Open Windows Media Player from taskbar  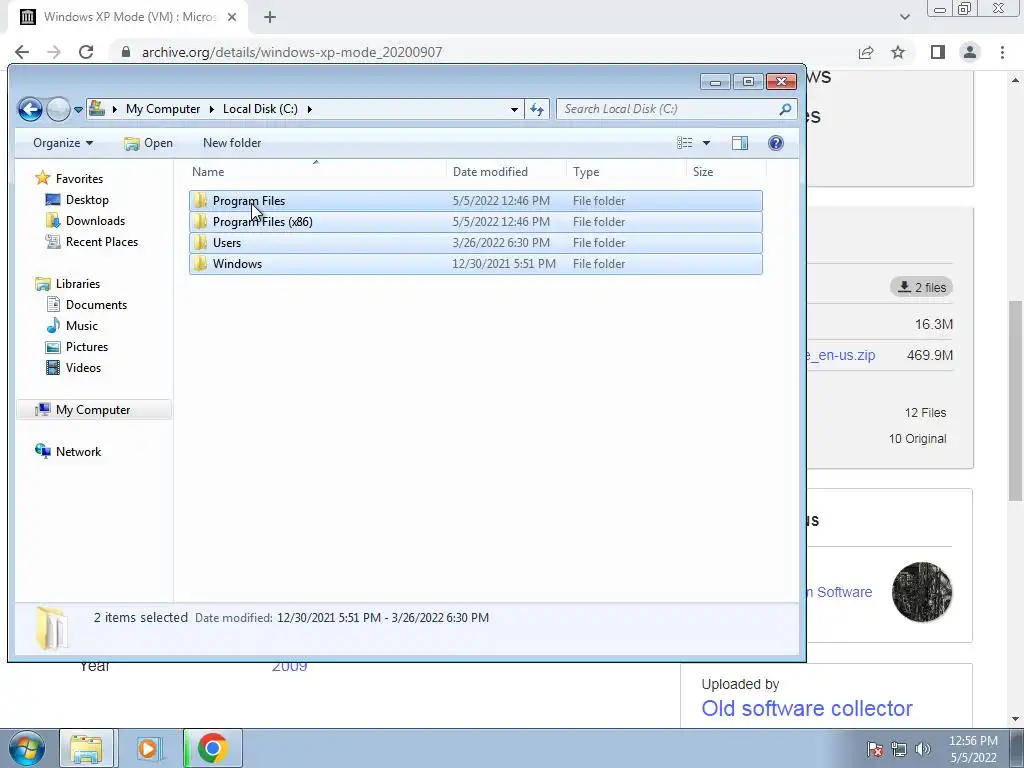pyautogui.click(x=148, y=748)
